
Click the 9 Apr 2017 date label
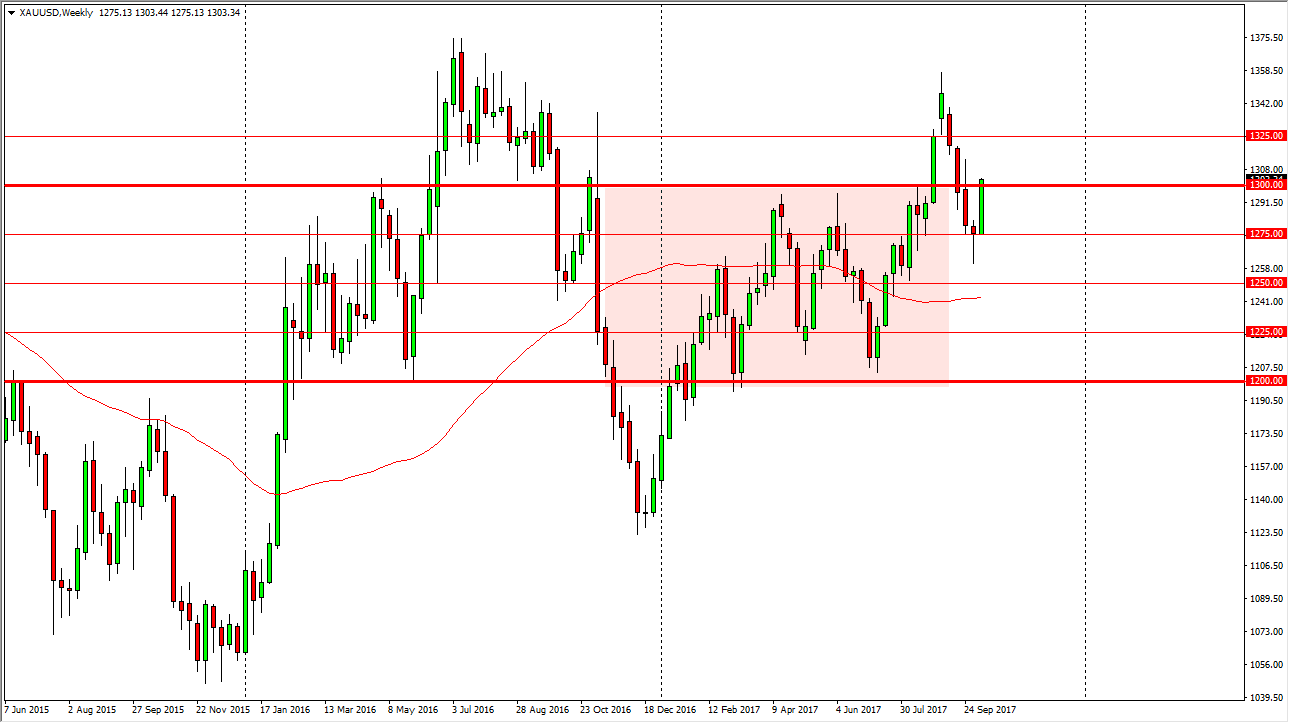pyautogui.click(x=797, y=710)
